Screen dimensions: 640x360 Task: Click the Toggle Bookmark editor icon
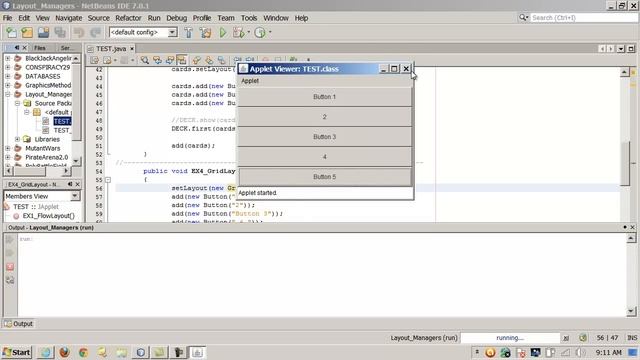click(222, 60)
